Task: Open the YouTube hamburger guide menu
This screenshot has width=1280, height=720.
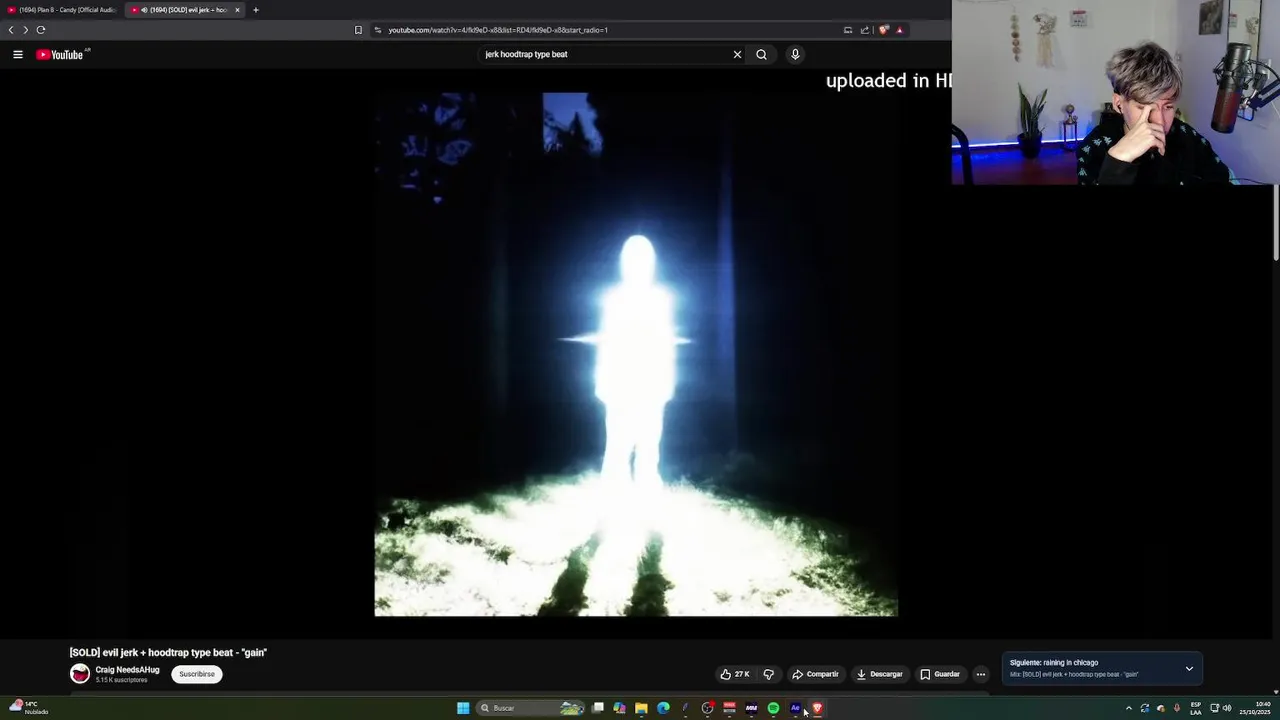Action: coord(18,55)
